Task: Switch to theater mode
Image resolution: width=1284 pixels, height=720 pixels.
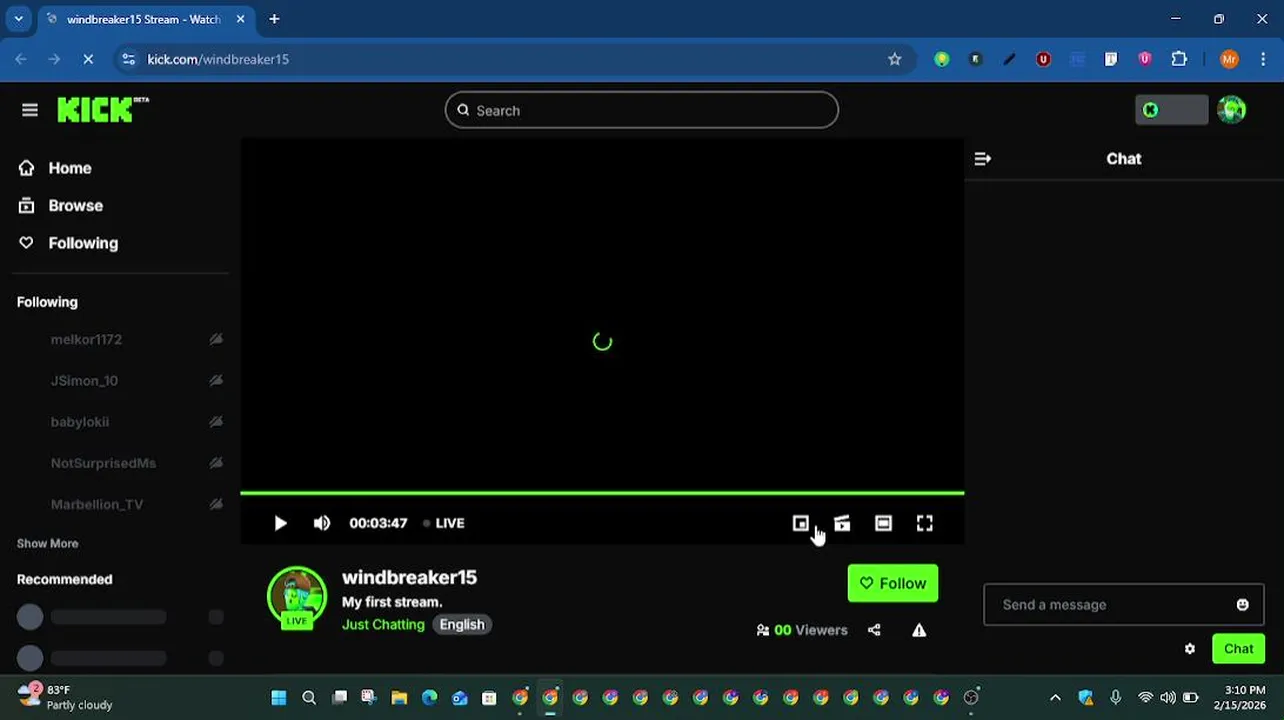Action: [883, 523]
